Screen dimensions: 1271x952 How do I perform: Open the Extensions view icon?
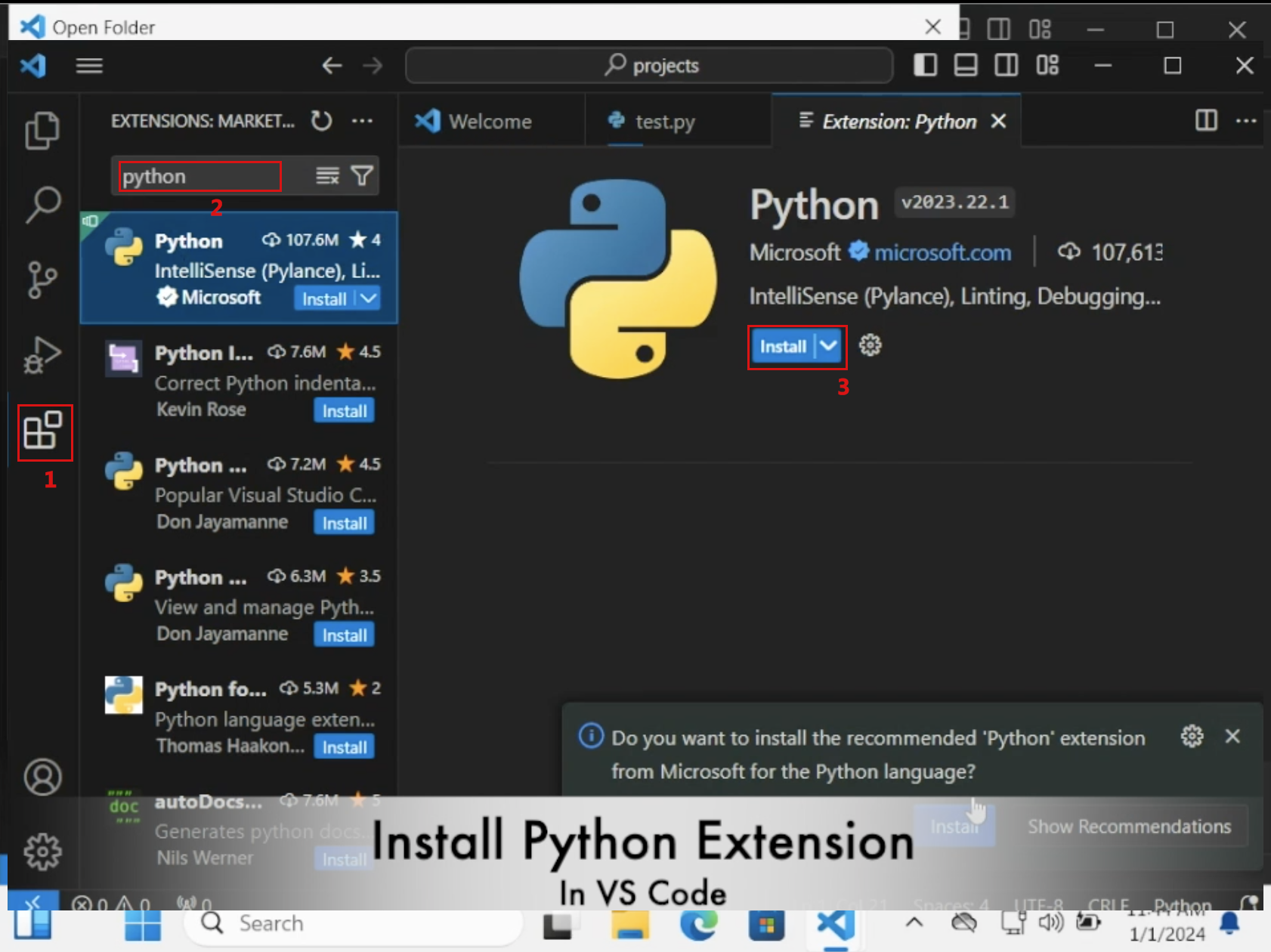(43, 431)
